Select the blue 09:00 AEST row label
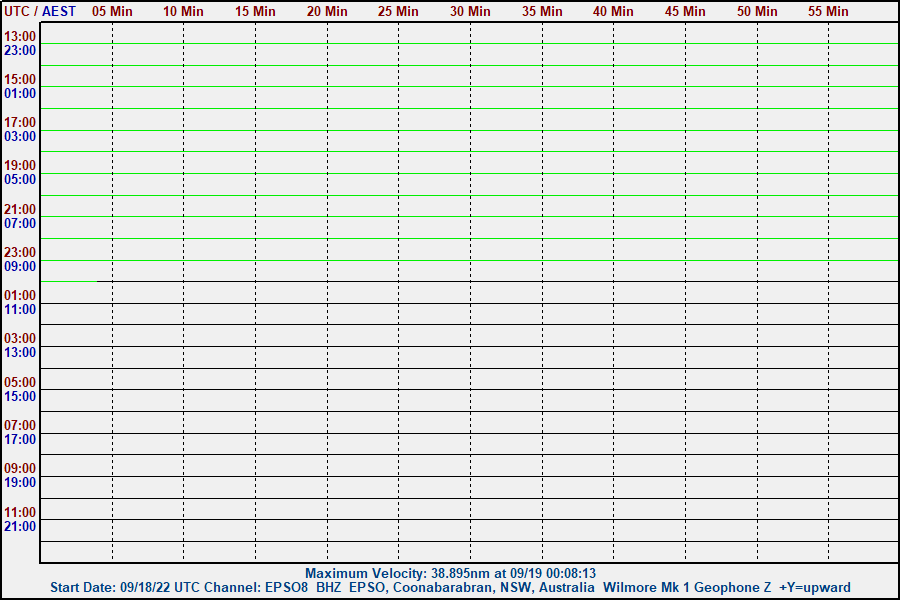 tap(20, 266)
